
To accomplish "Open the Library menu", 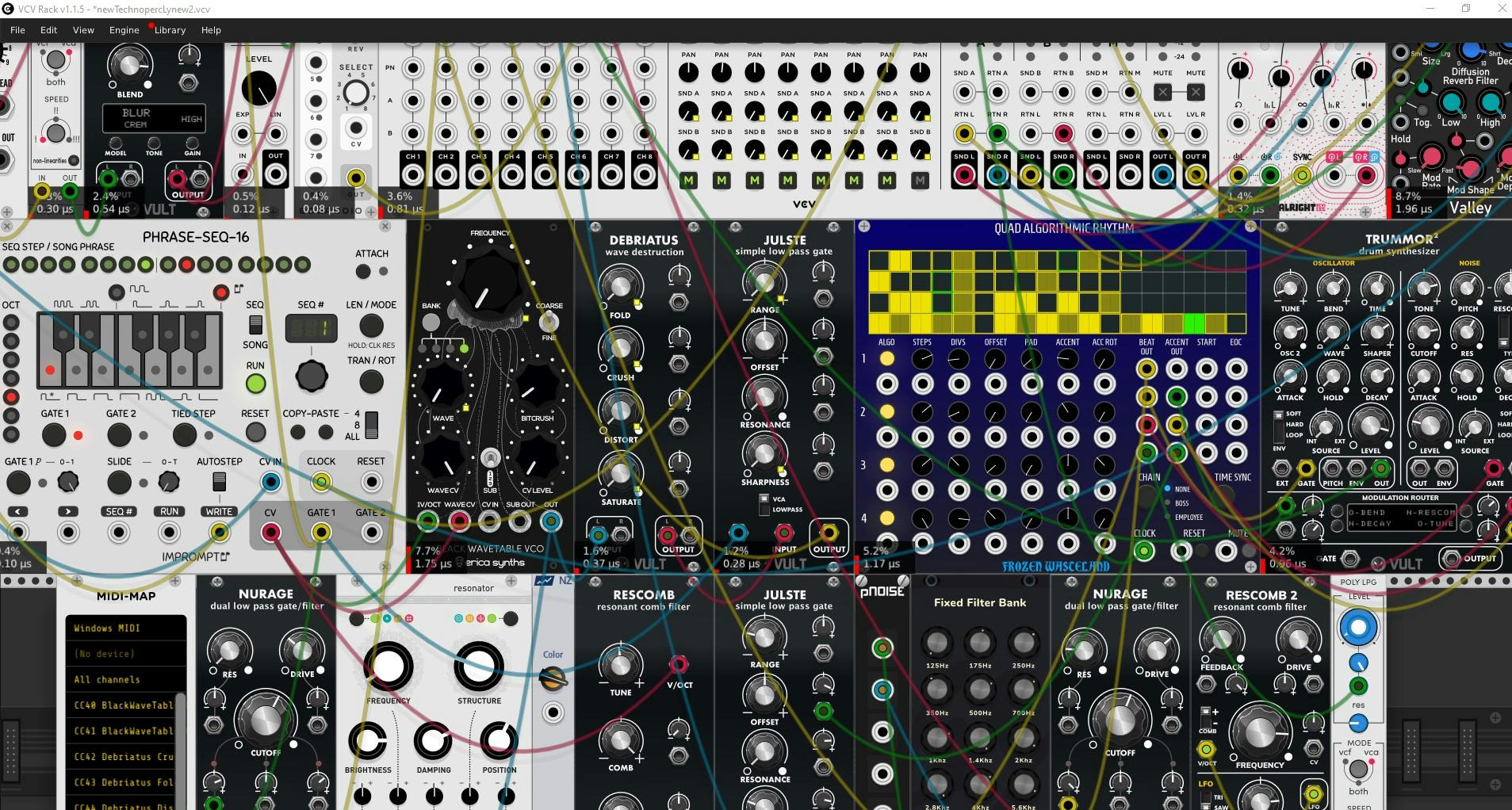I will click(170, 30).
